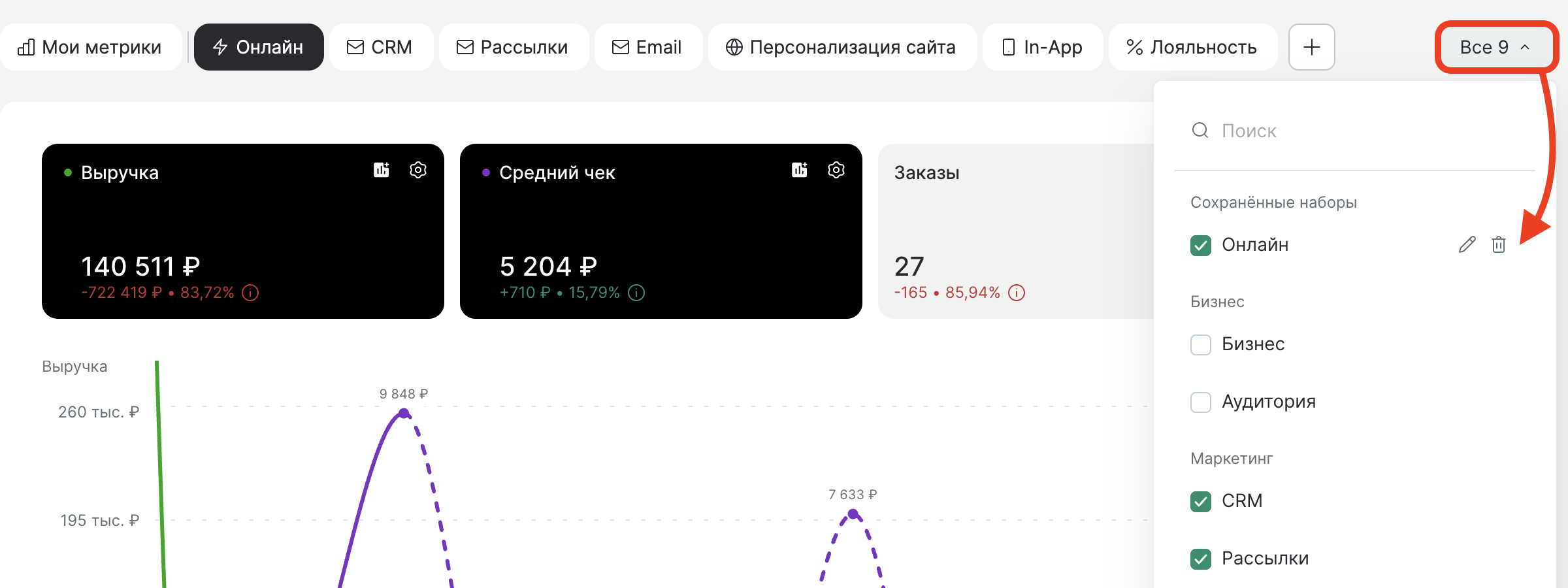Viewport: 1568px width, 588px height.
Task: Open the CRM tab
Action: [381, 47]
